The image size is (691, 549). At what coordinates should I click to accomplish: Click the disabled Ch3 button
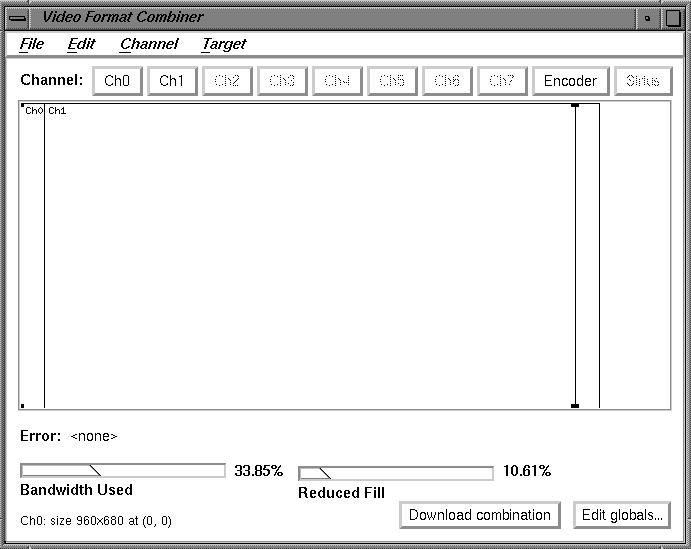coord(282,81)
